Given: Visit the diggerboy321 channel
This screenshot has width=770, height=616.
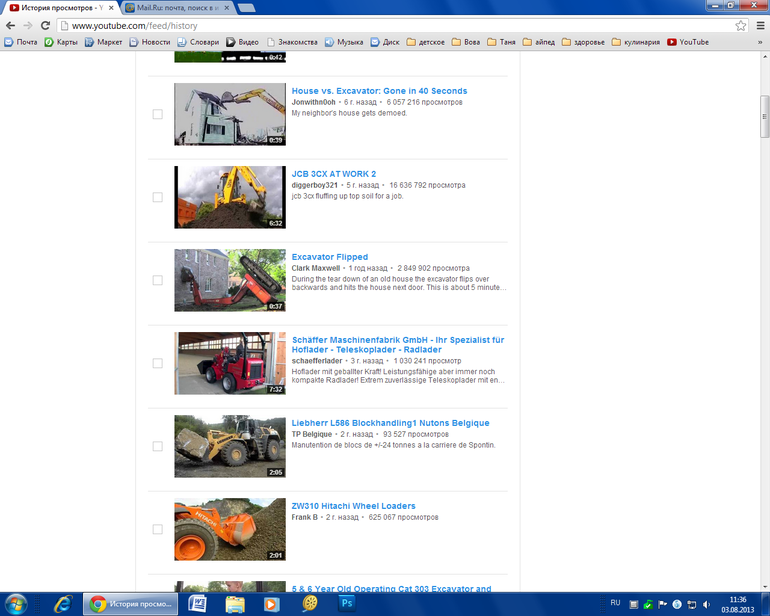Looking at the screenshot, I should click(315, 185).
